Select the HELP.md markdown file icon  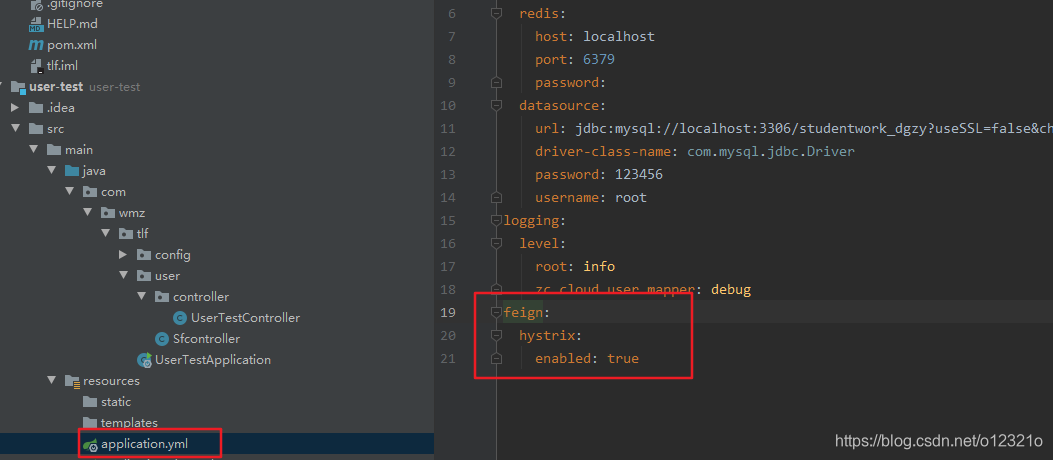(36, 24)
